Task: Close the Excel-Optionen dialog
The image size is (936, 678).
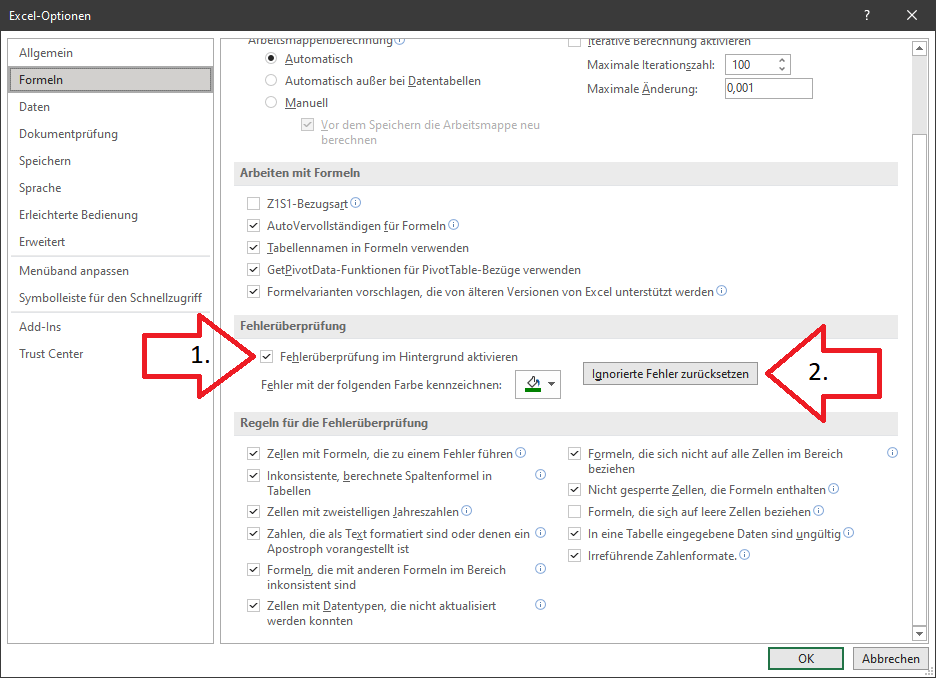Action: click(912, 16)
